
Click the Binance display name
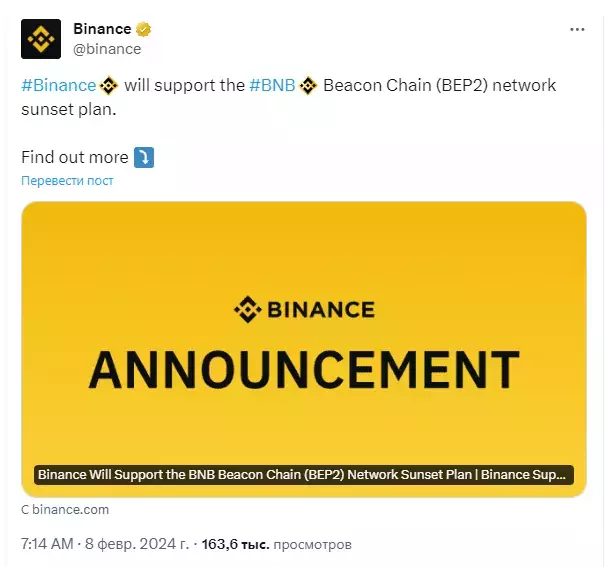tap(102, 29)
